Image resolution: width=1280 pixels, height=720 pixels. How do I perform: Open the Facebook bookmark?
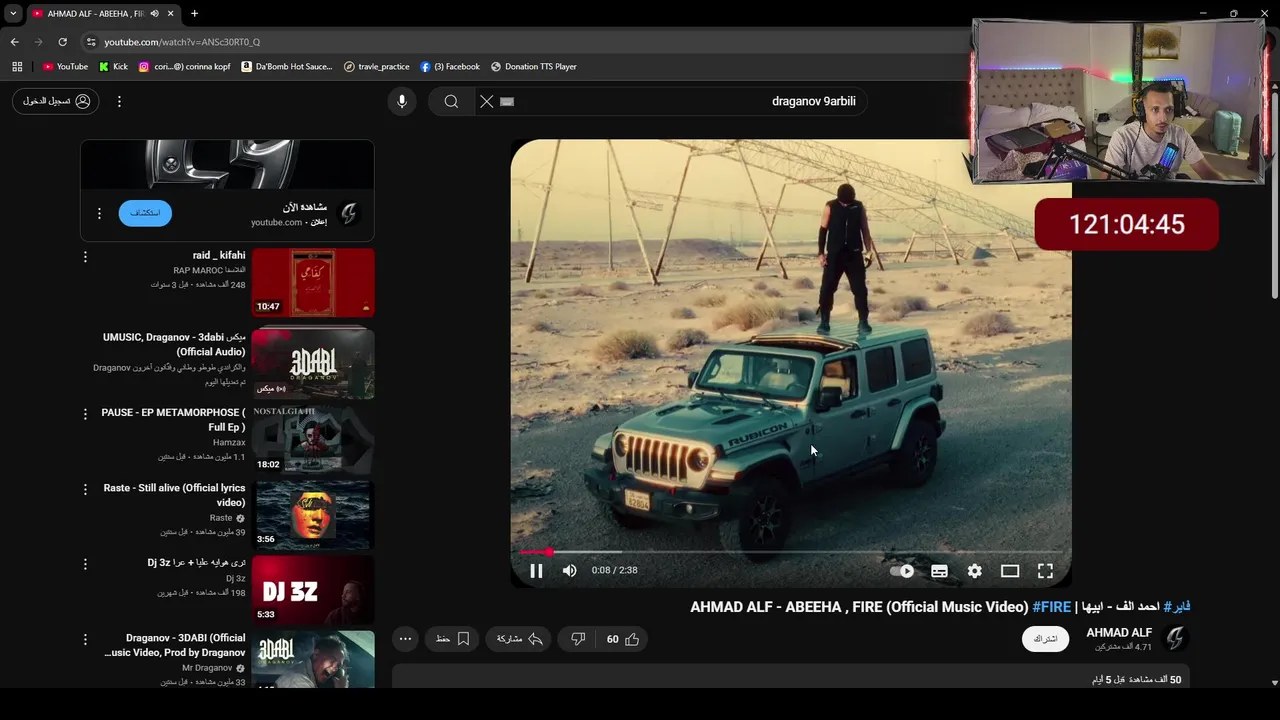pos(450,67)
